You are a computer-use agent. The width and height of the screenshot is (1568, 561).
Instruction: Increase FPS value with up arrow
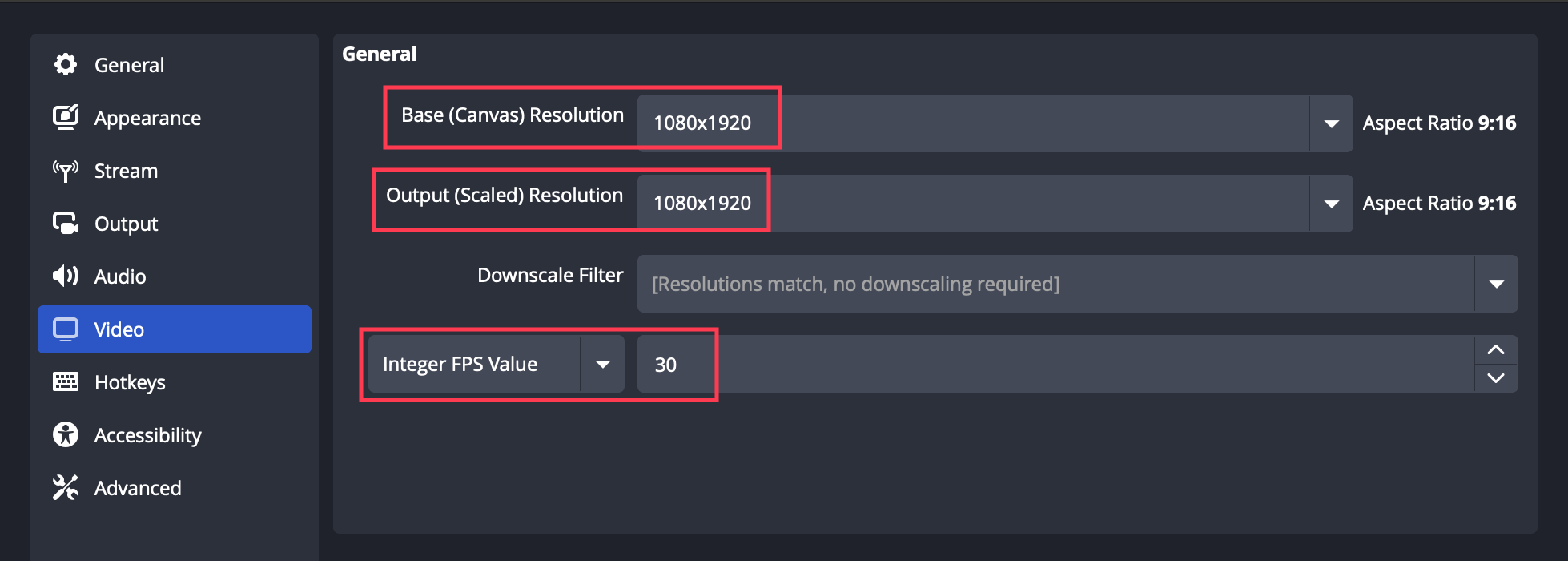1496,350
